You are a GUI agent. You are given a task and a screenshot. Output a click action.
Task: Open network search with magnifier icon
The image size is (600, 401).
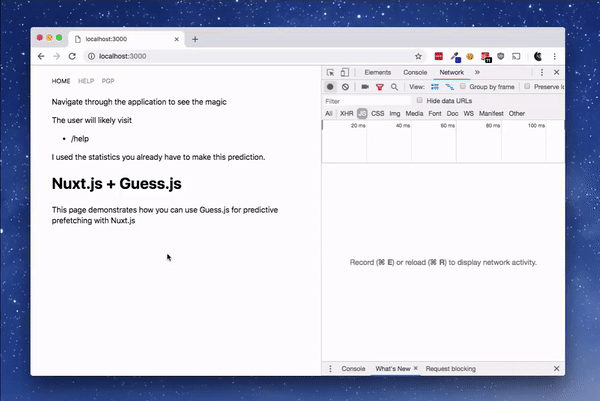tap(394, 87)
